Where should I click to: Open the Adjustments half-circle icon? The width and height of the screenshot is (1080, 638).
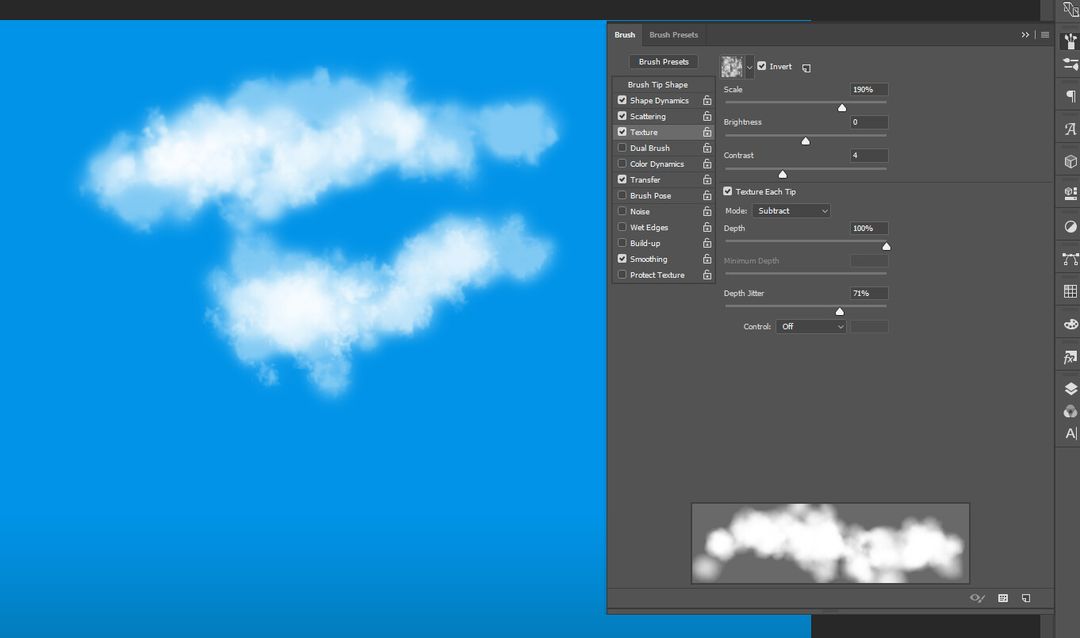click(x=1070, y=227)
